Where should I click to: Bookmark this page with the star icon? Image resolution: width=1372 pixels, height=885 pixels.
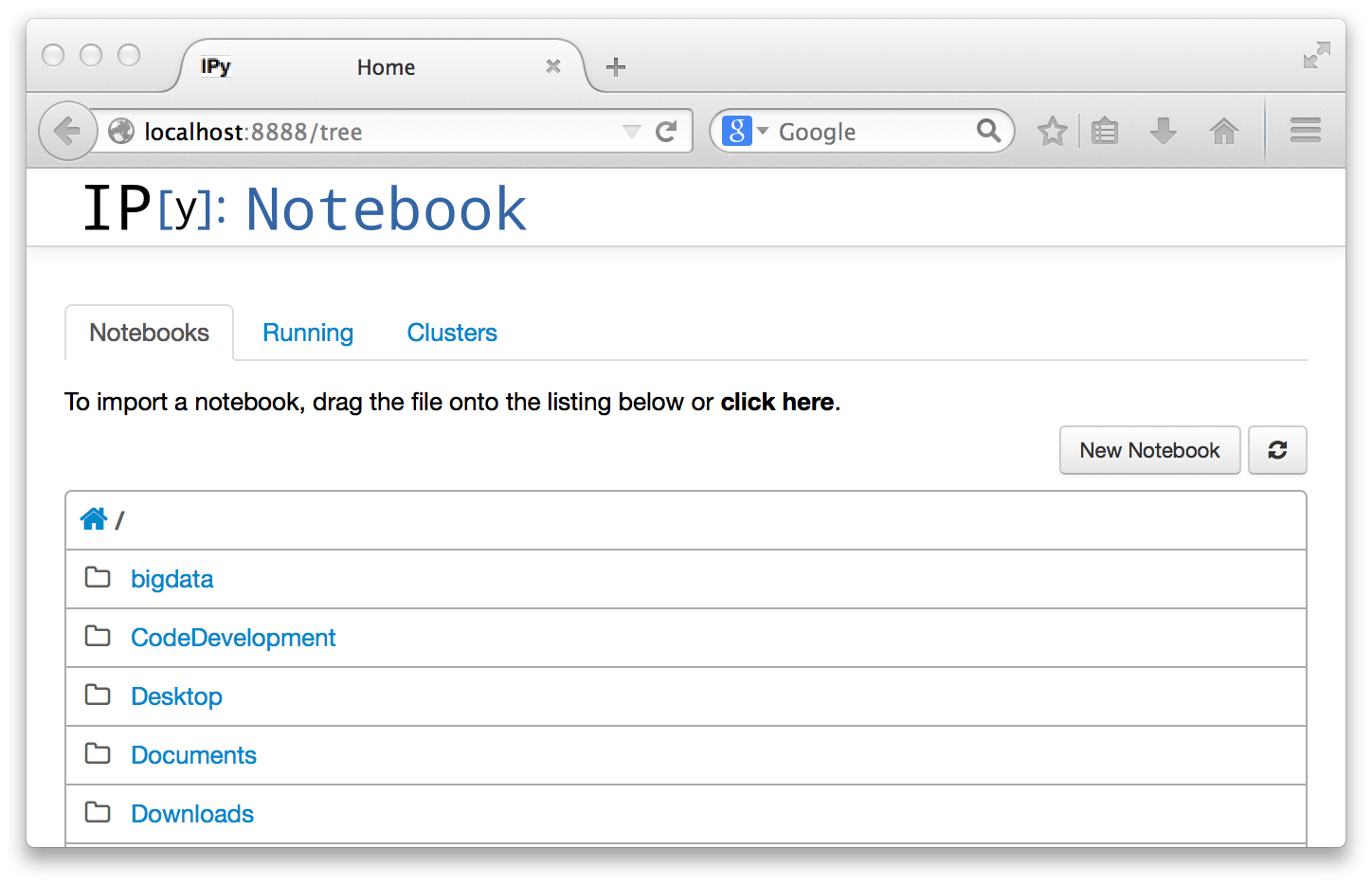click(x=1052, y=131)
